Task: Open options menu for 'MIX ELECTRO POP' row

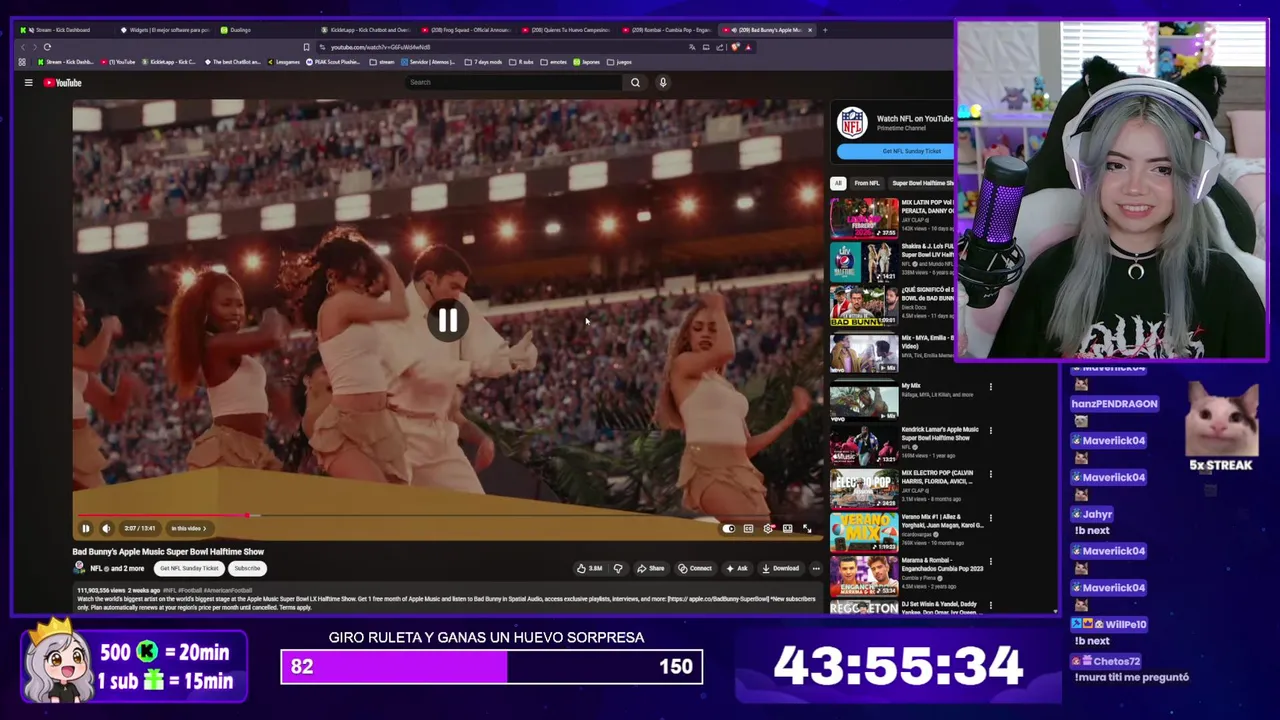Action: pyautogui.click(x=991, y=474)
